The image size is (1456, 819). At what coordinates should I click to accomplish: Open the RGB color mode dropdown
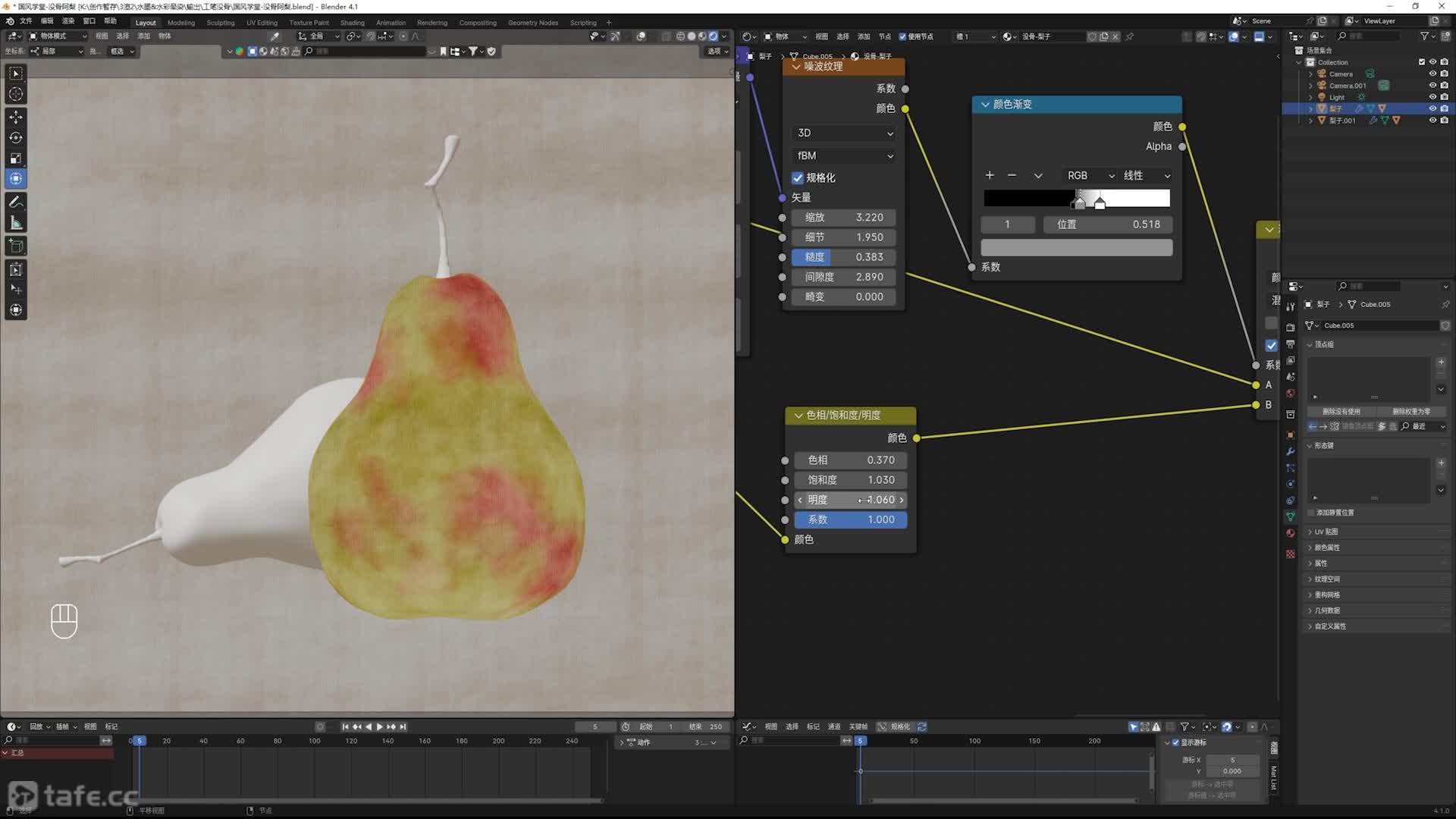coord(1089,175)
